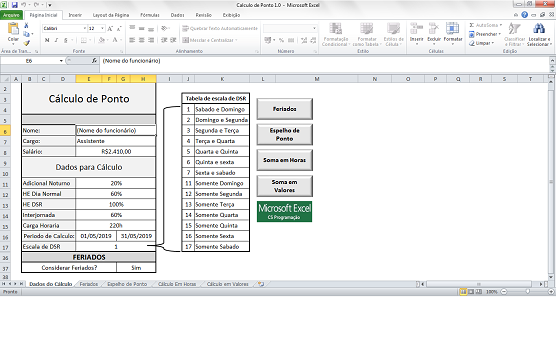Click the AutoSoma sigma button
Image resolution: width=556 pixels, height=364 pixels.
click(485, 25)
